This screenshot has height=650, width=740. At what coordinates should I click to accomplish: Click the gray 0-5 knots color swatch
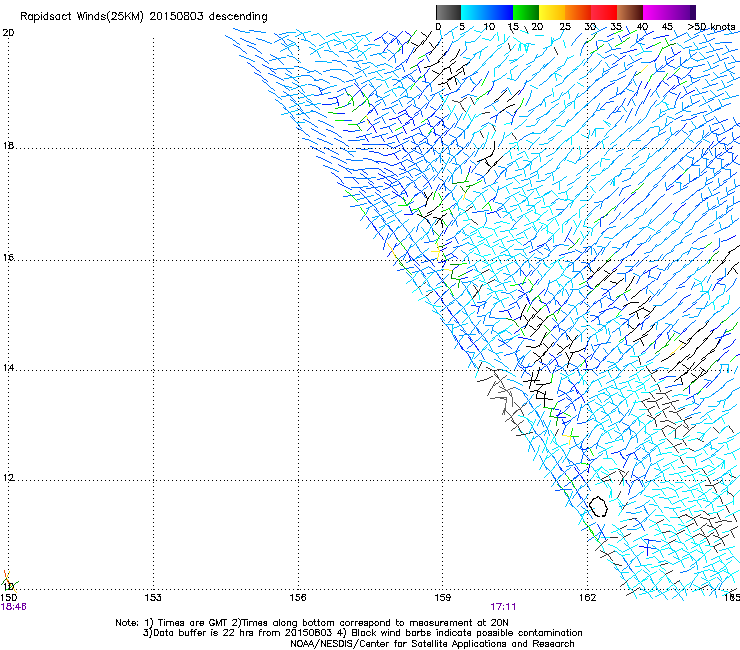tap(448, 12)
